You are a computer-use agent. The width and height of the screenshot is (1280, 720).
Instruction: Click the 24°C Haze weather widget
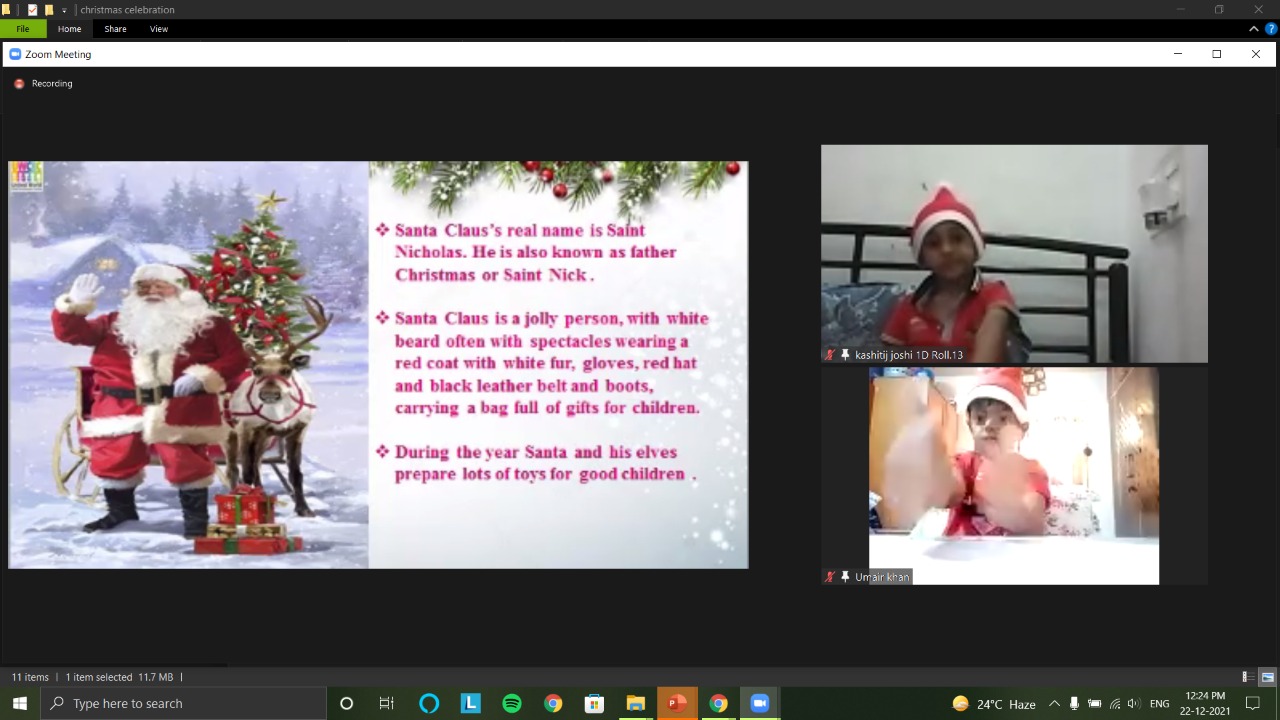pyautogui.click(x=994, y=704)
